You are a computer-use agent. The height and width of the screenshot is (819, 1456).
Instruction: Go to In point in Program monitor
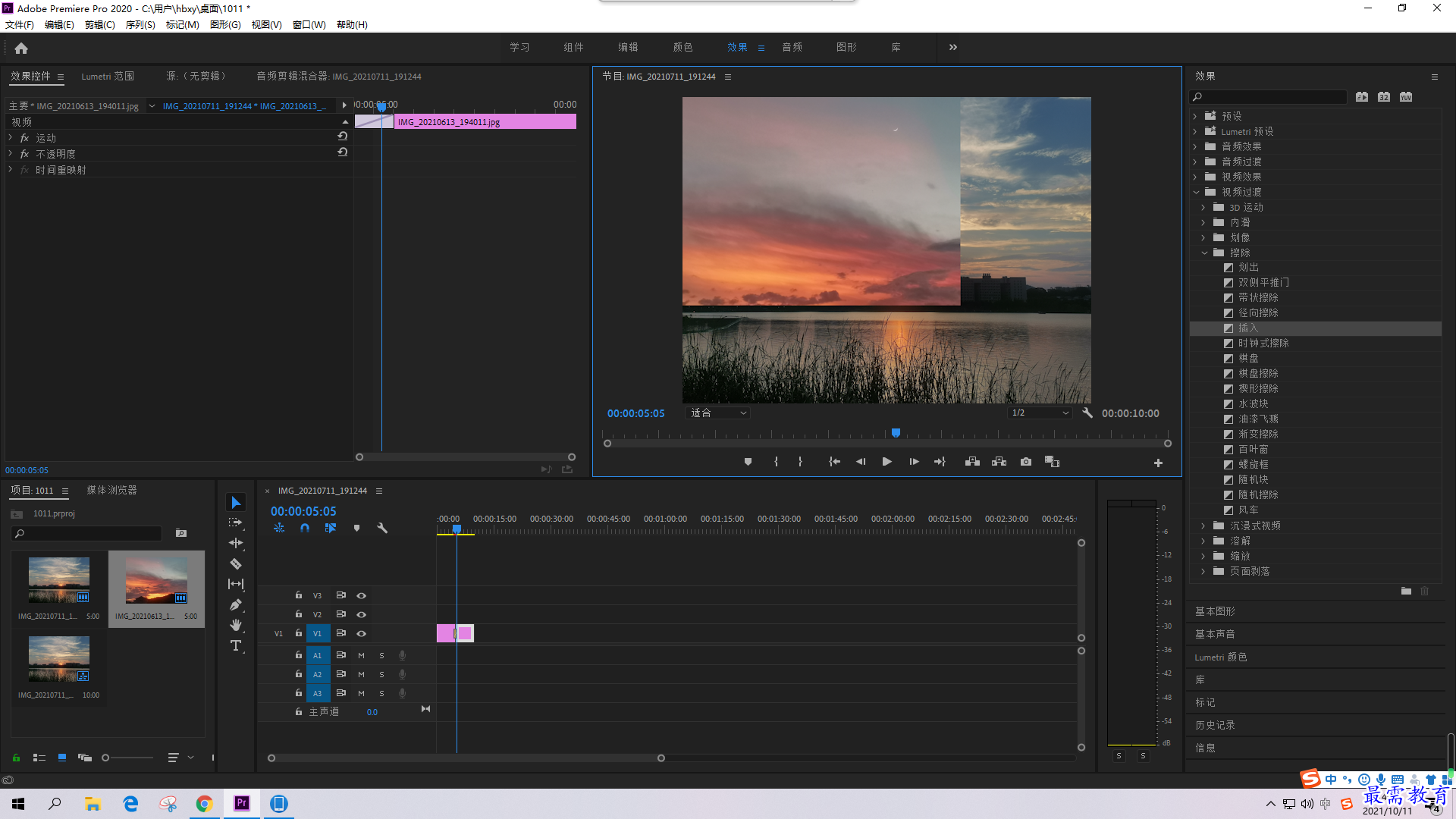834,462
